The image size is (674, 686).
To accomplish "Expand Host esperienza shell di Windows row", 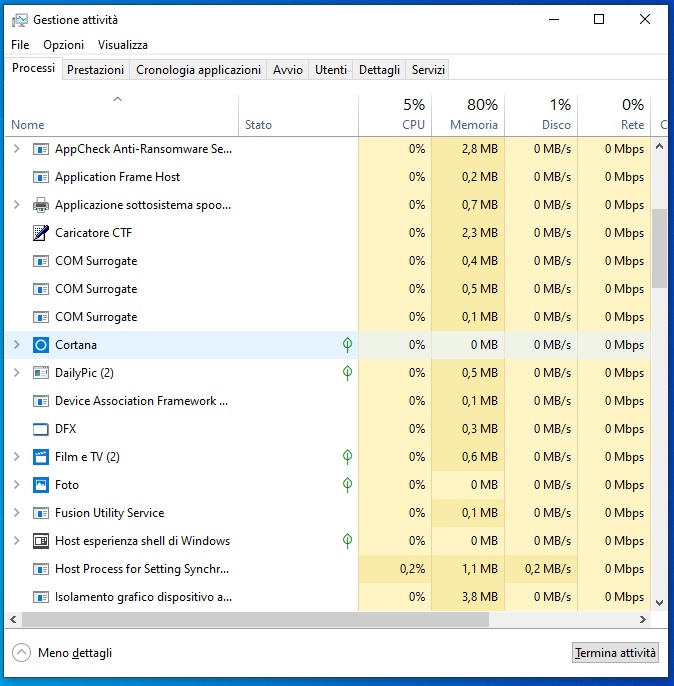I will [x=17, y=541].
